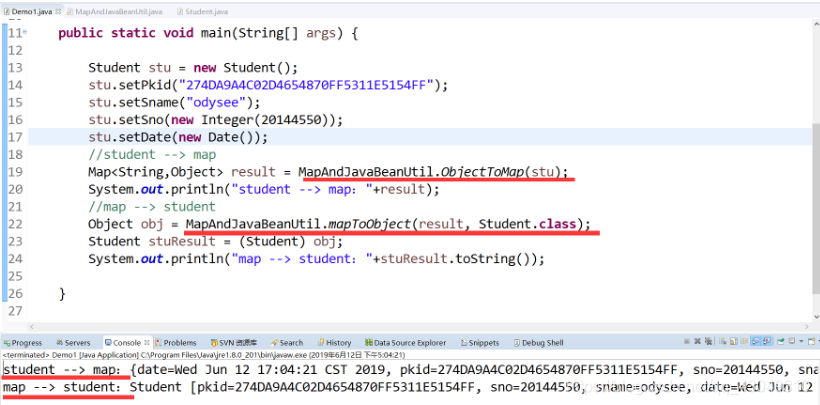Click the grey Terminate square in Console toolbar
Image resolution: width=820 pixels, height=405 pixels.
click(x=687, y=341)
